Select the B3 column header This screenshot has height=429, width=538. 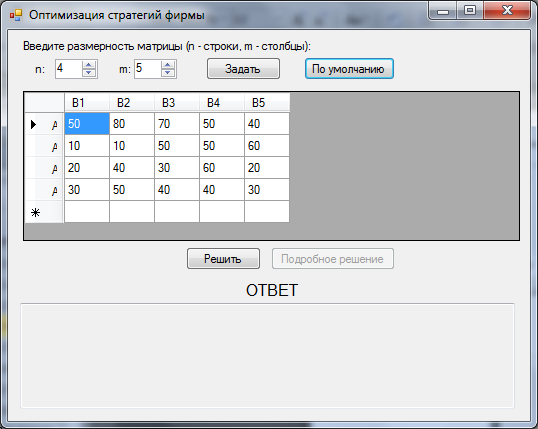click(177, 103)
